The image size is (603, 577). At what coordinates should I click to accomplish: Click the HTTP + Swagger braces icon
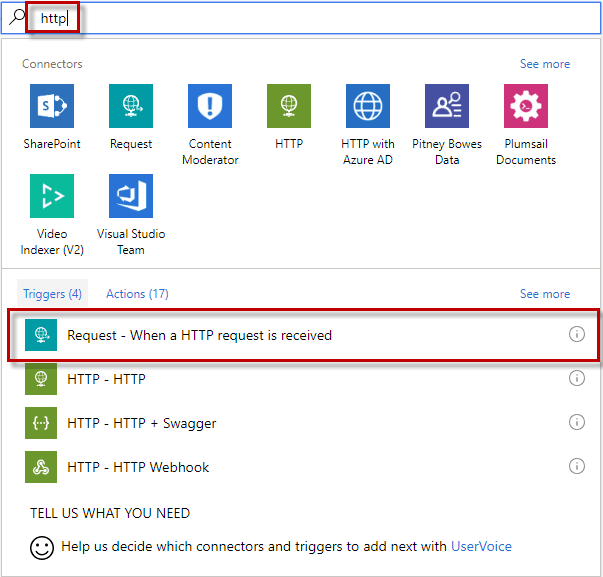(41, 423)
